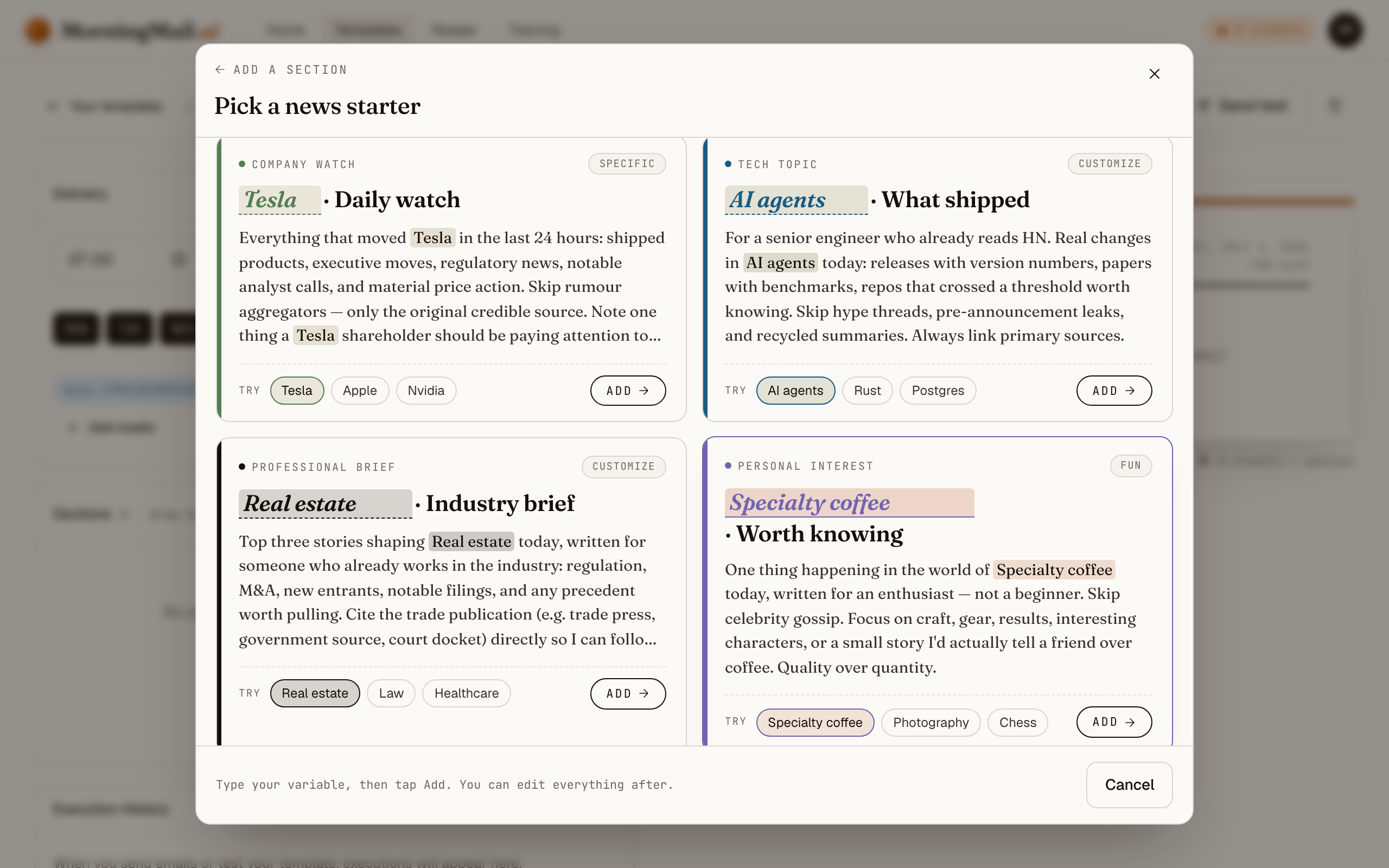
Task: Click the highlighted "Specialty coffee" in the description
Action: 1054,570
